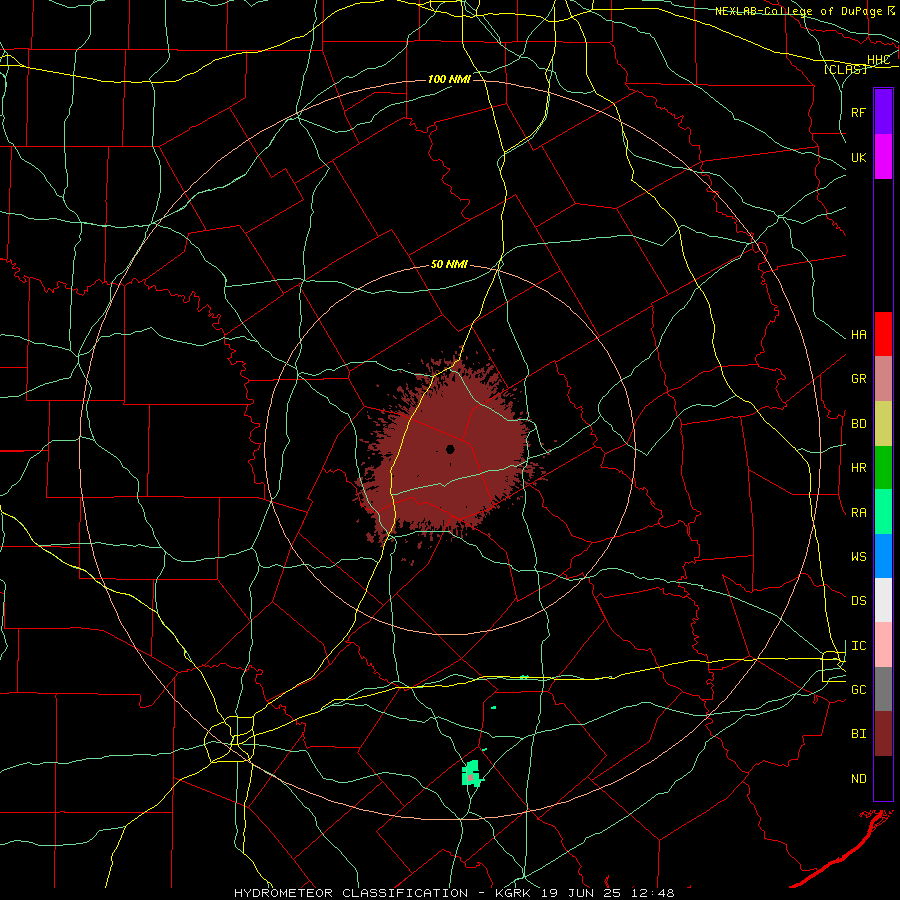Click the [CLAS] units label
900x900 pixels.
click(845, 70)
